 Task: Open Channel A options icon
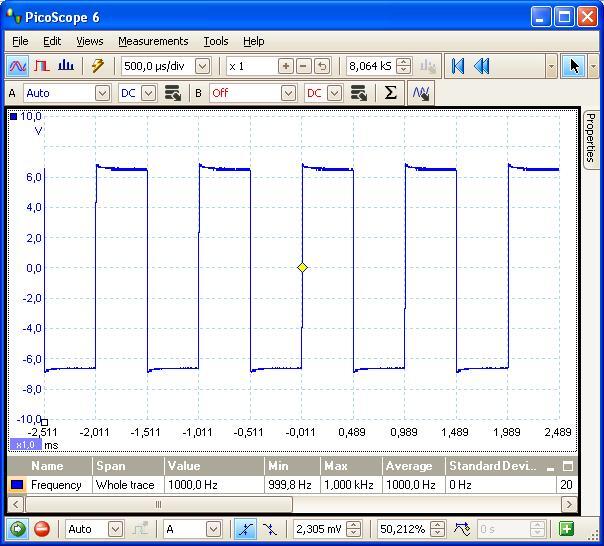click(x=173, y=93)
